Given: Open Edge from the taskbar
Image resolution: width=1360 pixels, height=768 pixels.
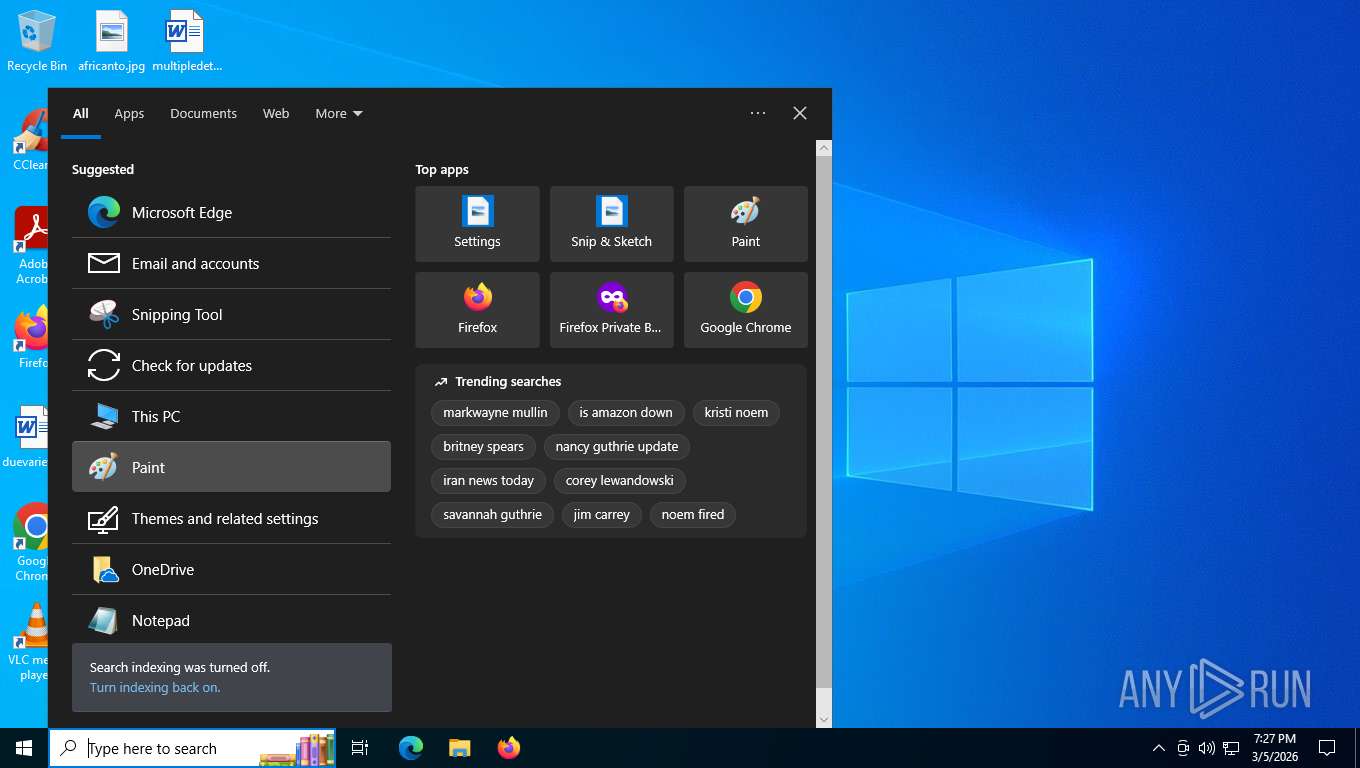Looking at the screenshot, I should [x=411, y=748].
